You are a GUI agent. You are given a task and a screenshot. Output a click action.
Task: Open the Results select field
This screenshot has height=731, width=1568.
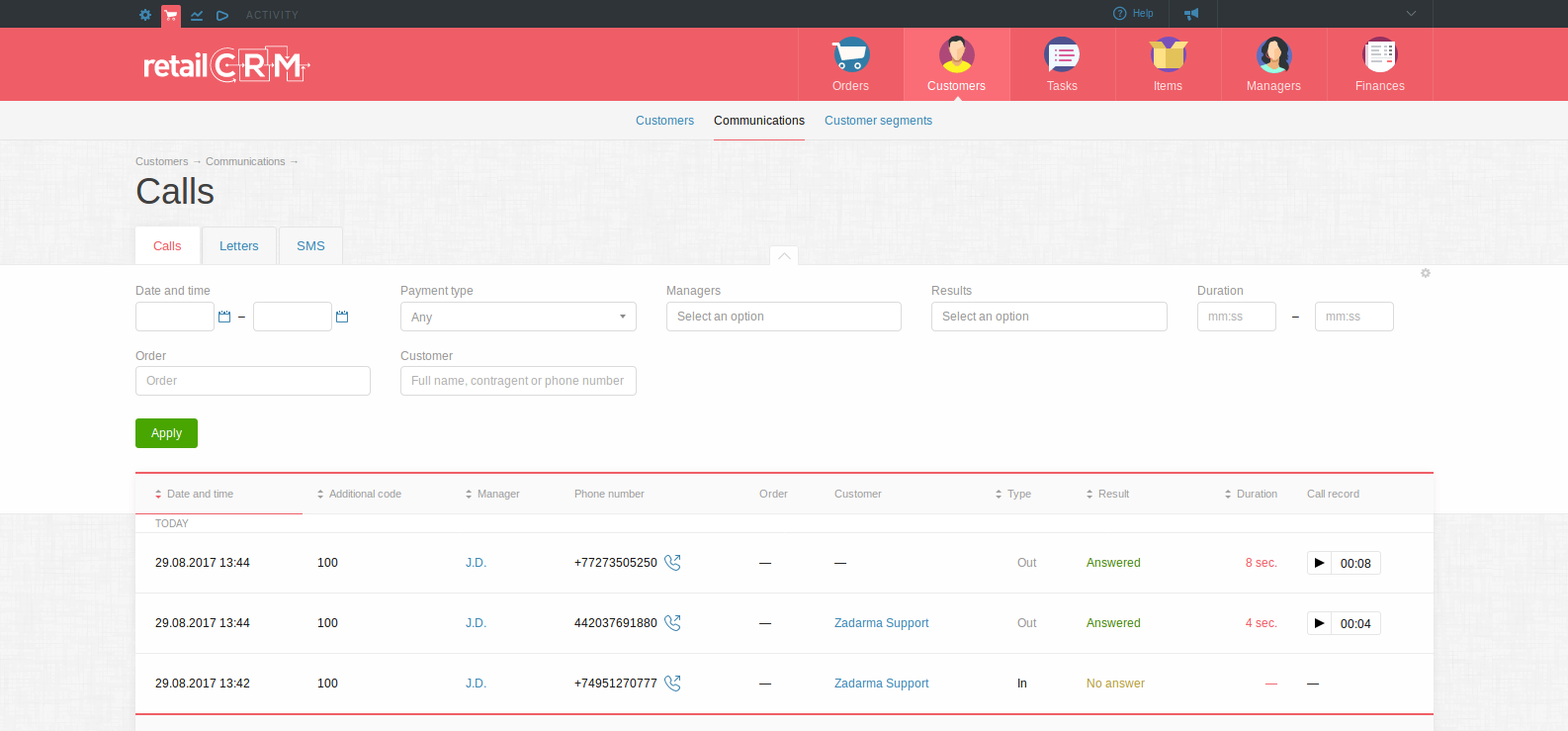[1049, 317]
